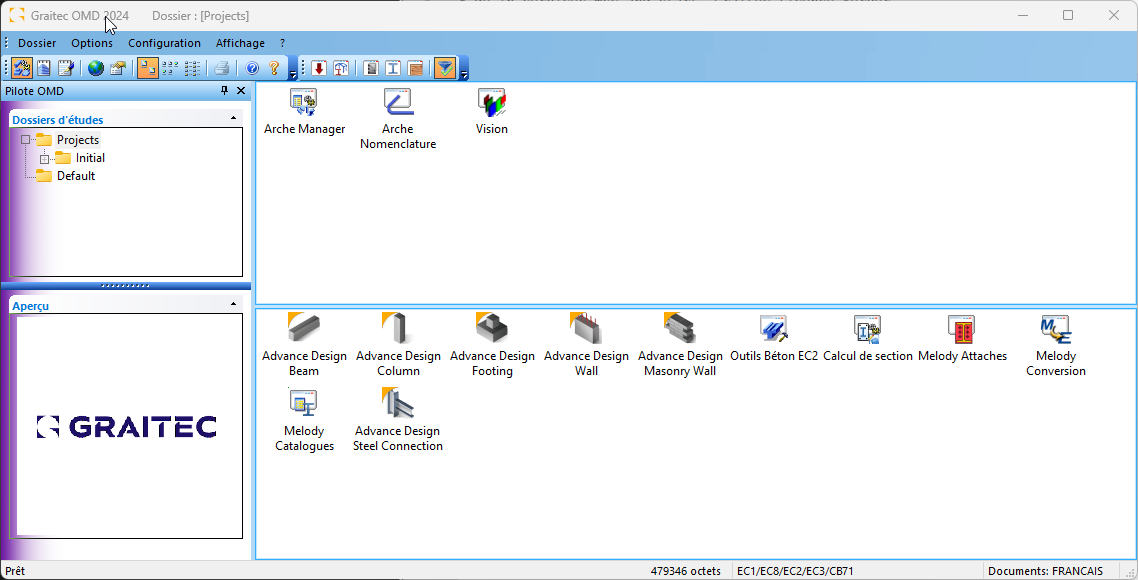
Task: Open the Configuration menu
Action: coord(164,43)
